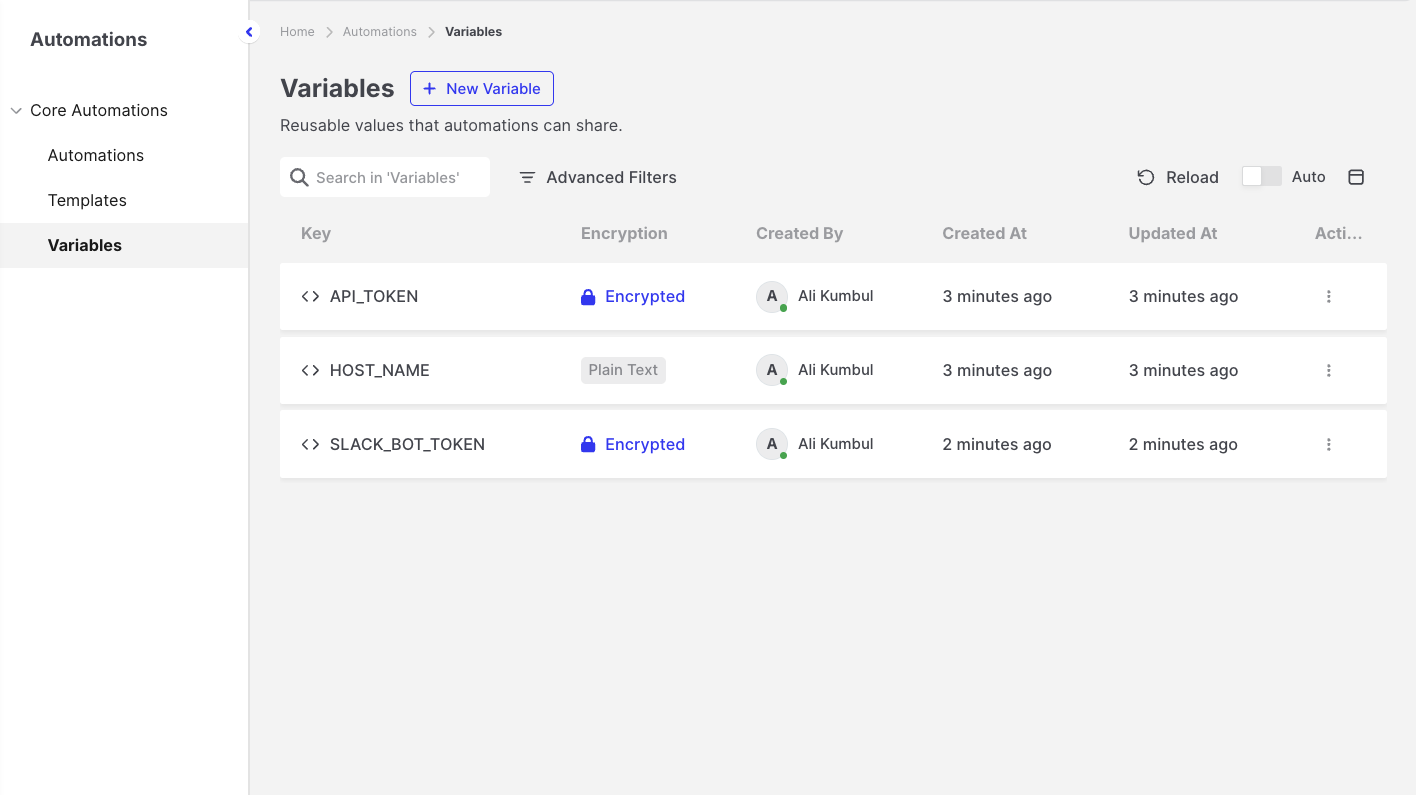Open the HOST_NAME variable
Screen dimensions: 1416x795
coord(380,370)
